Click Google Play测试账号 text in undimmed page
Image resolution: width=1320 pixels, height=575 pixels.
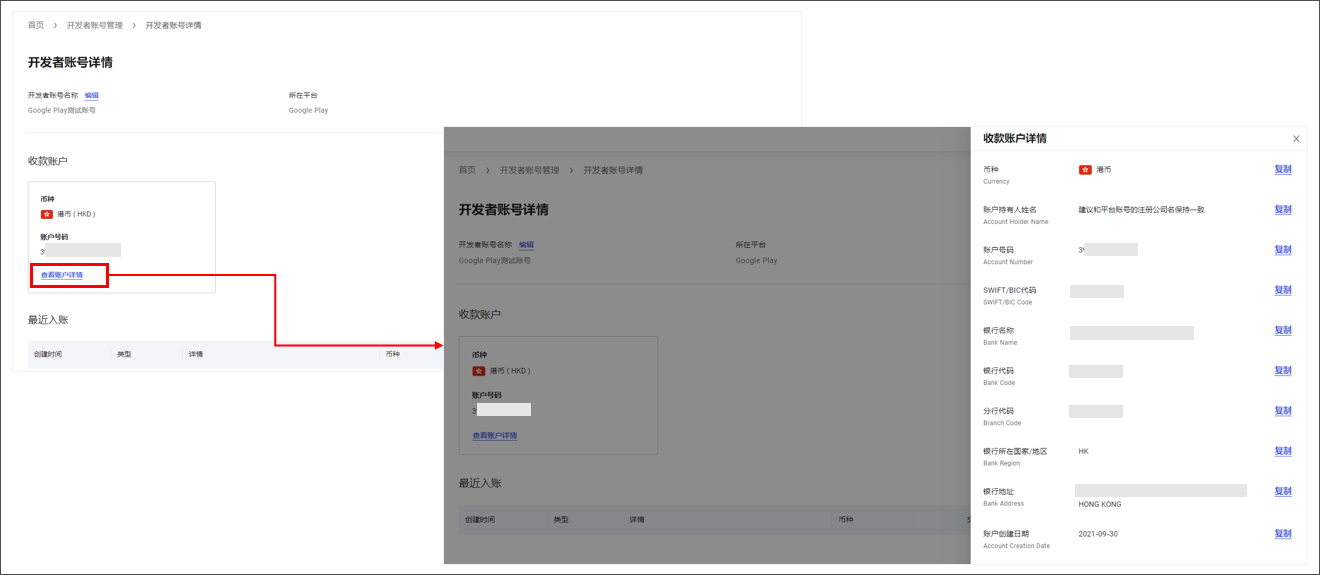coord(62,110)
